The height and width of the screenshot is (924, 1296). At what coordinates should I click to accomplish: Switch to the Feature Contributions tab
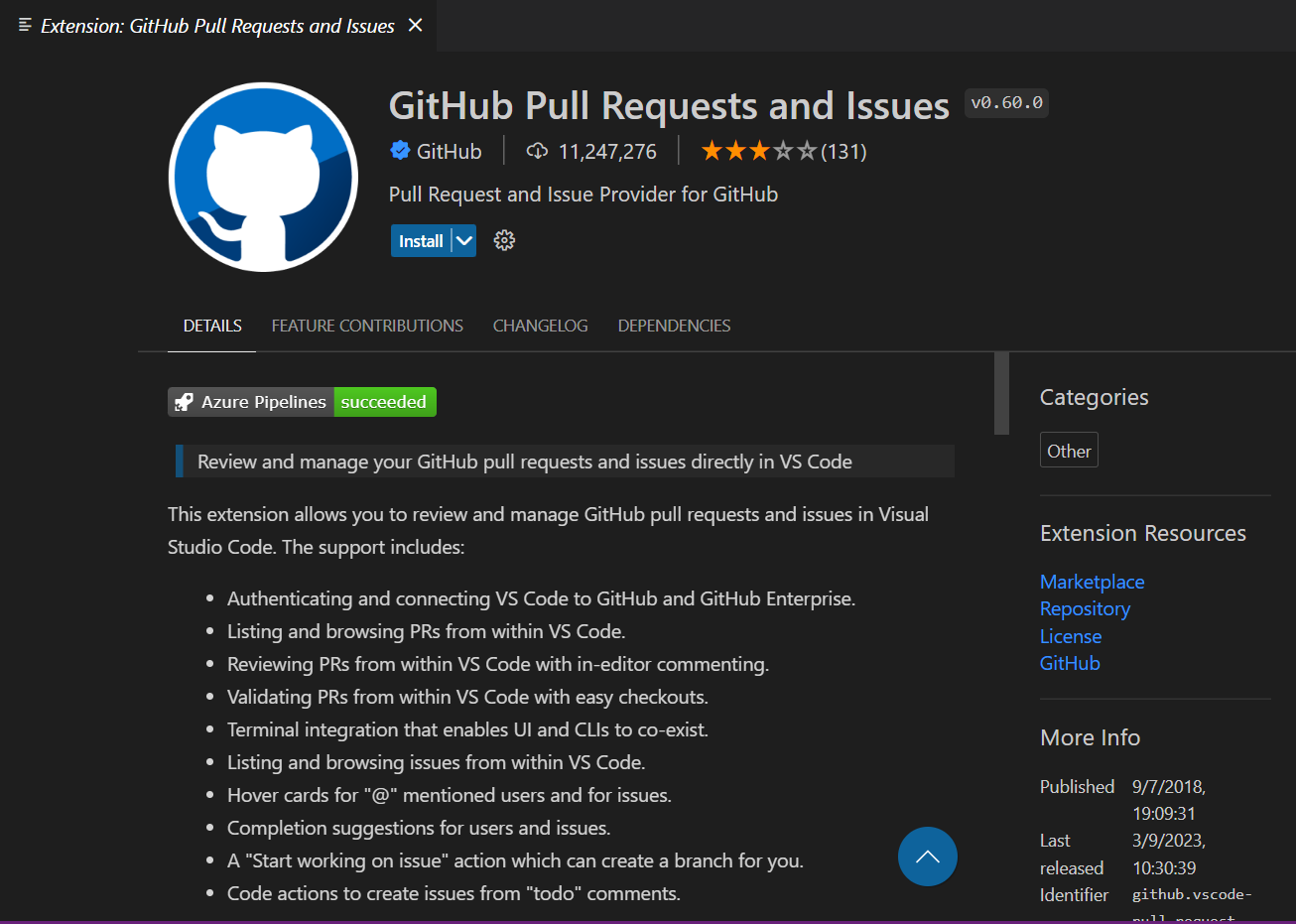tap(367, 326)
